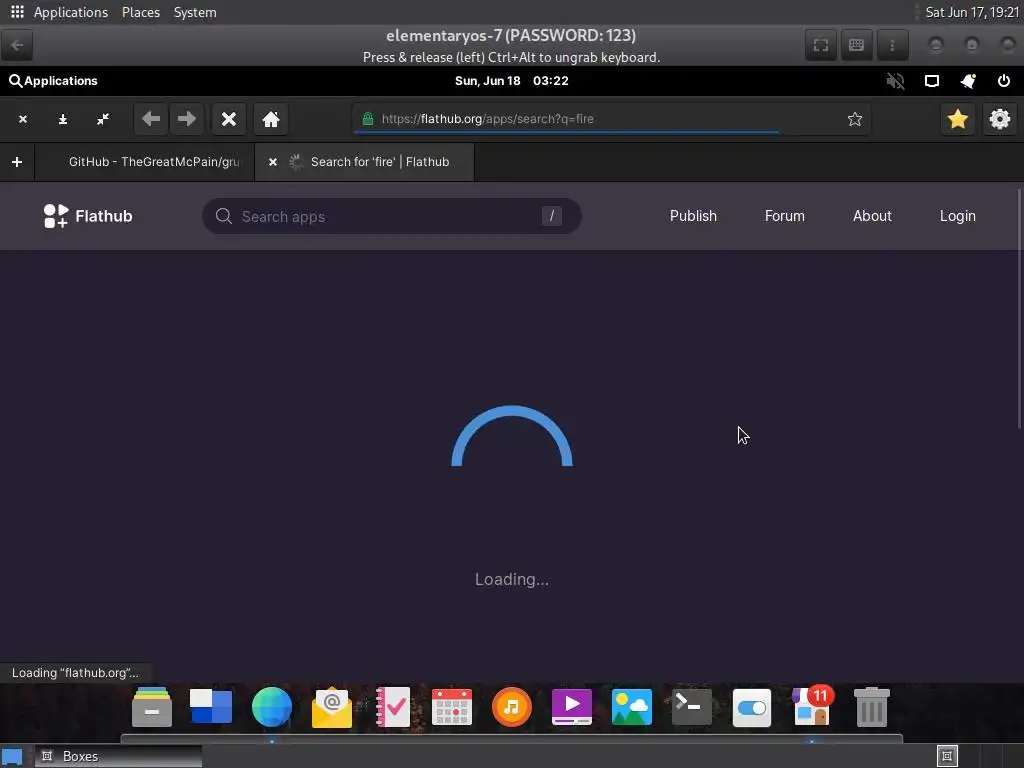Open Mail from the dock
Image resolution: width=1024 pixels, height=768 pixels.
tap(332, 707)
